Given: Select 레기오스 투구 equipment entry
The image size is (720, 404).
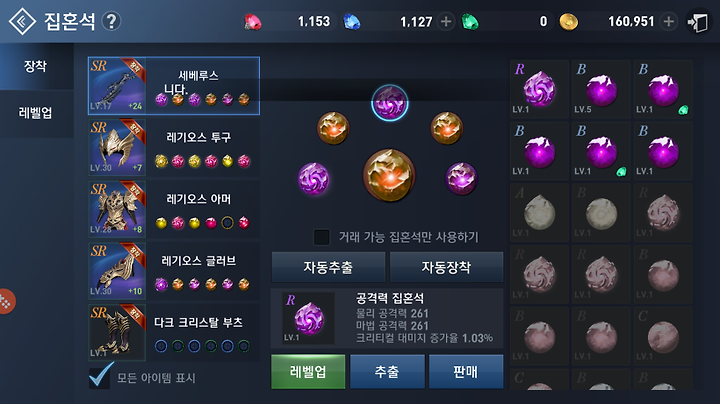Looking at the screenshot, I should 174,147.
